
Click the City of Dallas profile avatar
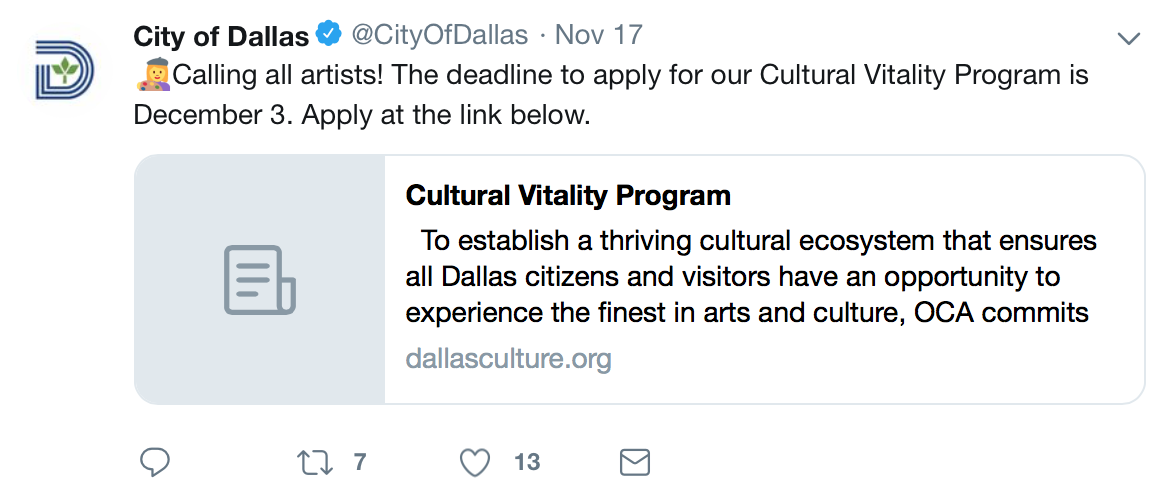pyautogui.click(x=65, y=70)
